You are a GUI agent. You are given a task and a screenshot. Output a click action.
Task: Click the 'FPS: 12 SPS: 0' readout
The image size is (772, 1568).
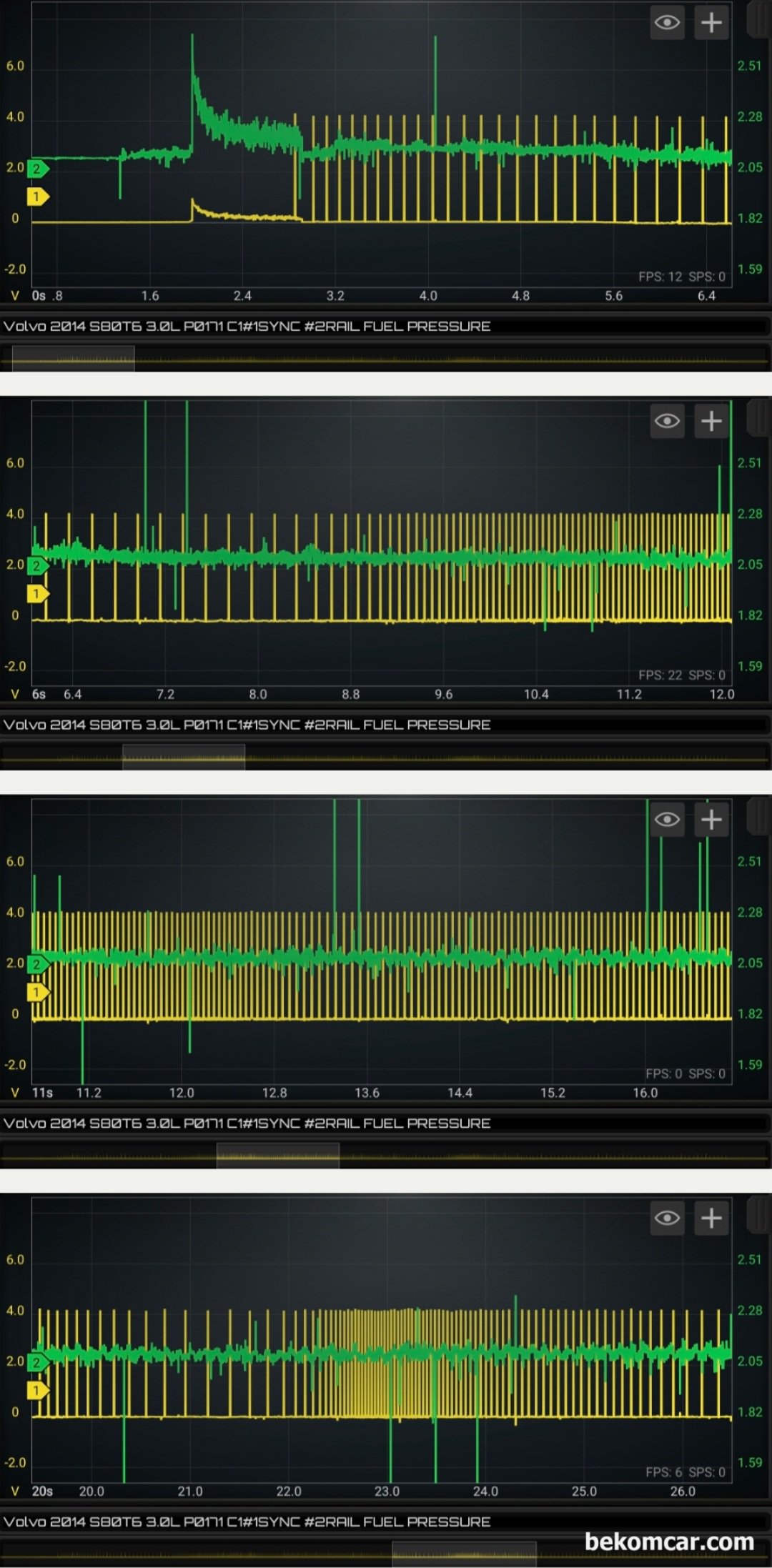coord(682,277)
